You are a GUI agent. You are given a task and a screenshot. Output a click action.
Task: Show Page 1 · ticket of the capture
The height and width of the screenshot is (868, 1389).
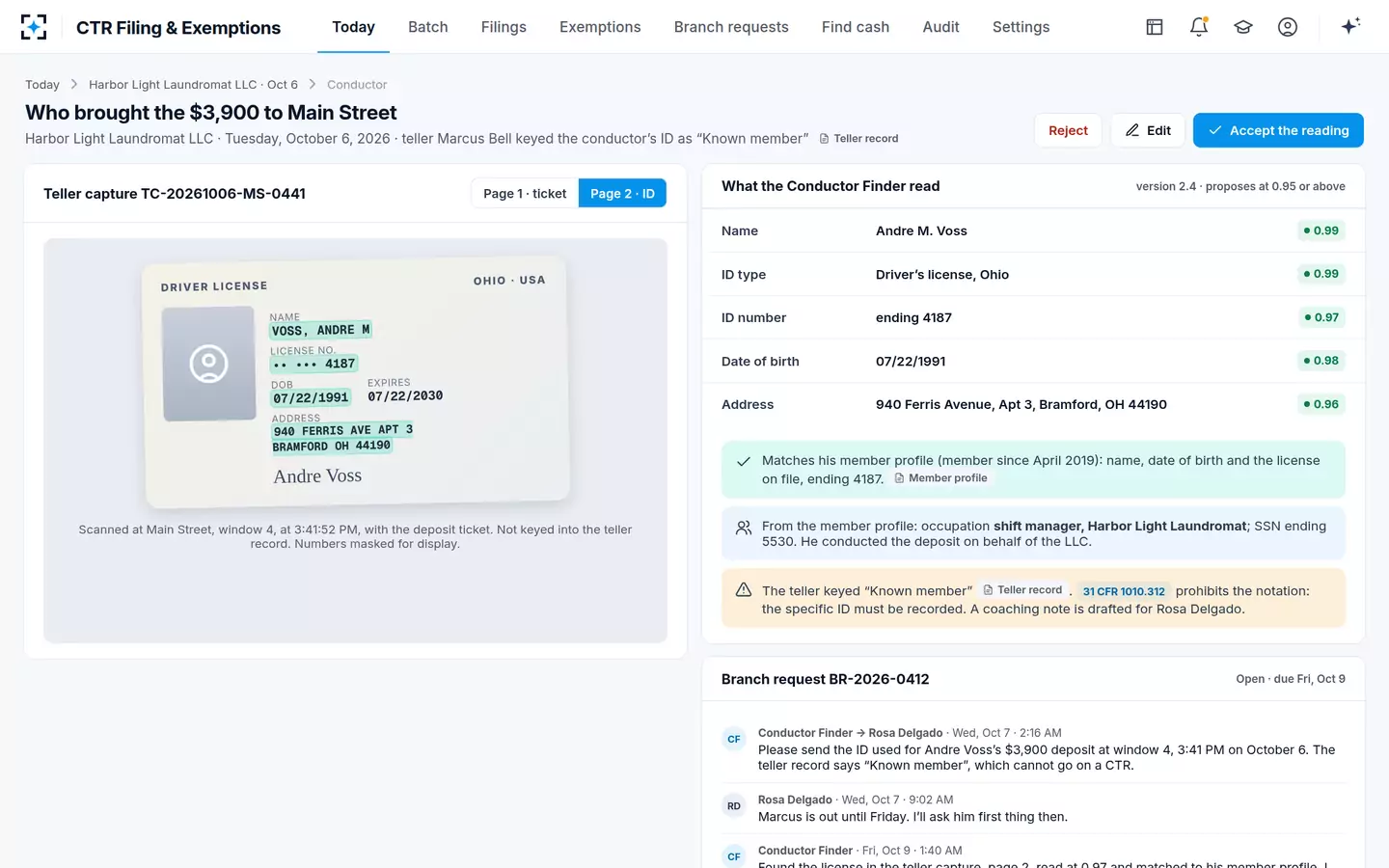point(525,194)
